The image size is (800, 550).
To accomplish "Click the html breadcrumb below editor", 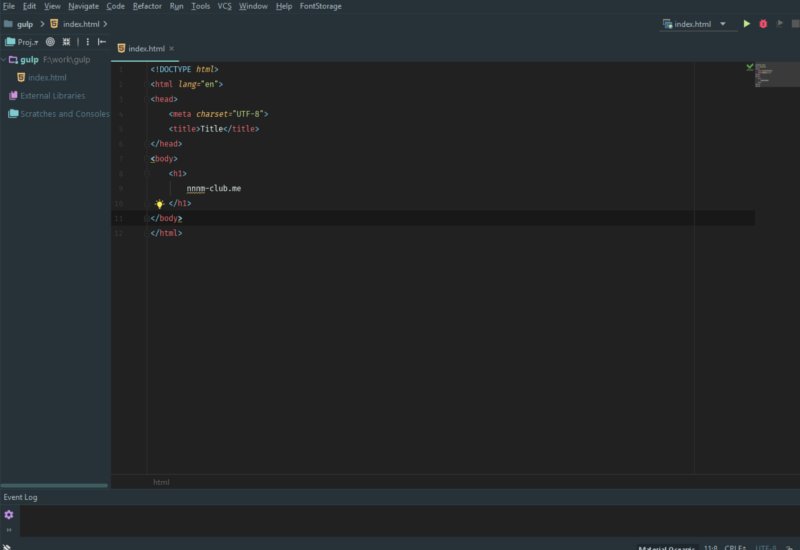I will tap(161, 482).
